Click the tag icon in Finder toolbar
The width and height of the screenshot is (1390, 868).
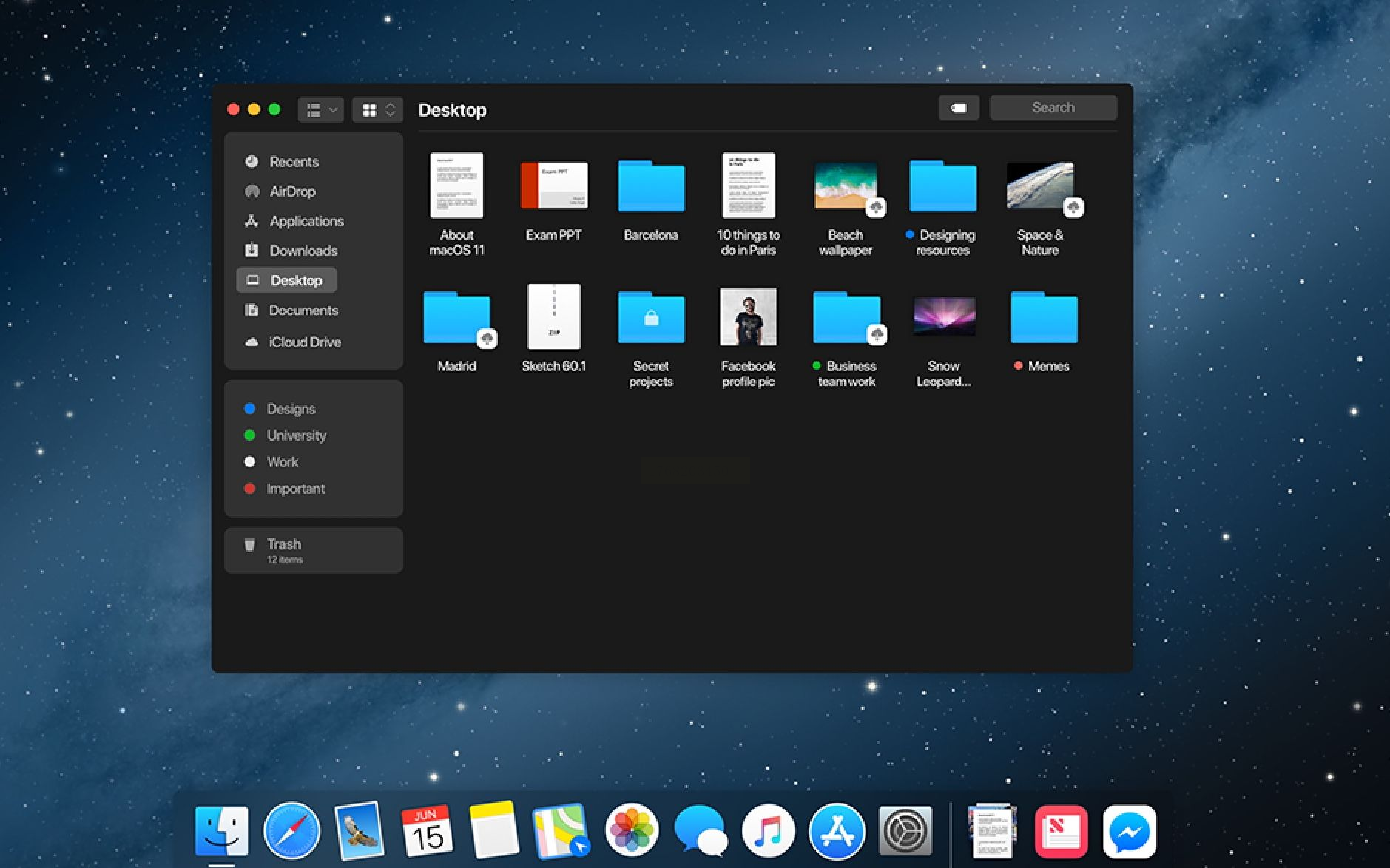click(x=958, y=108)
